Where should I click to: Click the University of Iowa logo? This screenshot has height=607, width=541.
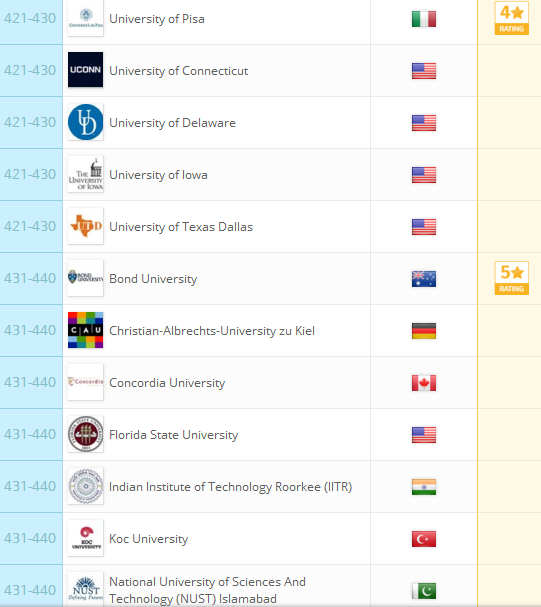86,174
